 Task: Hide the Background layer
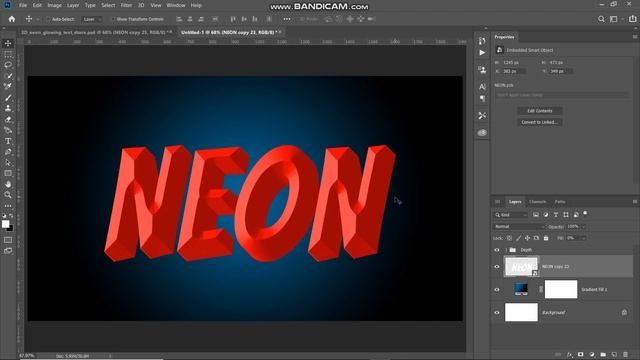[x=497, y=313]
